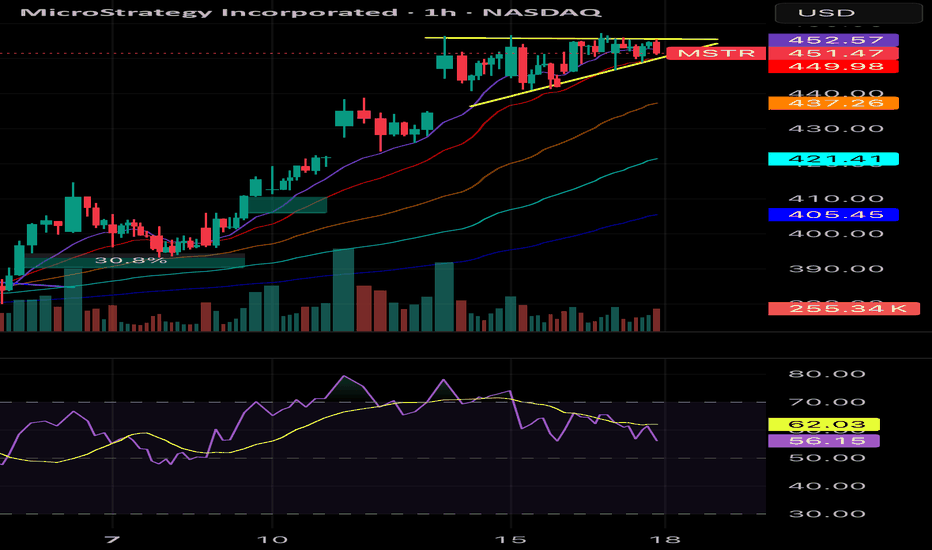Click the date label 15 on time axis
The width and height of the screenshot is (932, 550).
tap(511, 539)
